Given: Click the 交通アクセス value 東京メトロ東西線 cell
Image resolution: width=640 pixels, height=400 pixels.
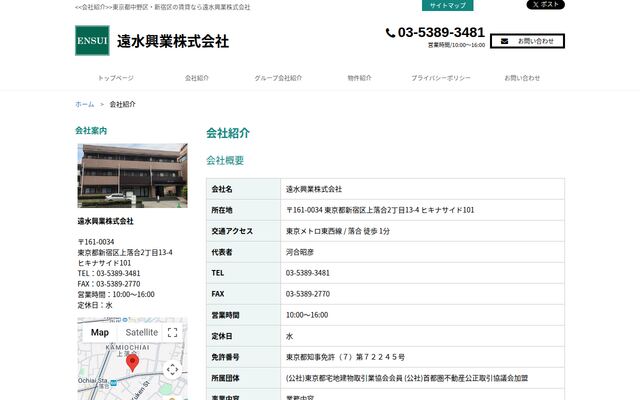Looking at the screenshot, I should 422,231.
